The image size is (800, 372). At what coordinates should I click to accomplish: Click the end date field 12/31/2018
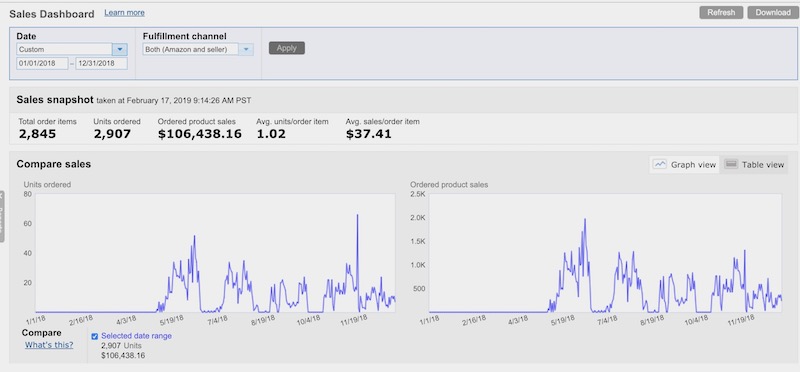(x=102, y=64)
